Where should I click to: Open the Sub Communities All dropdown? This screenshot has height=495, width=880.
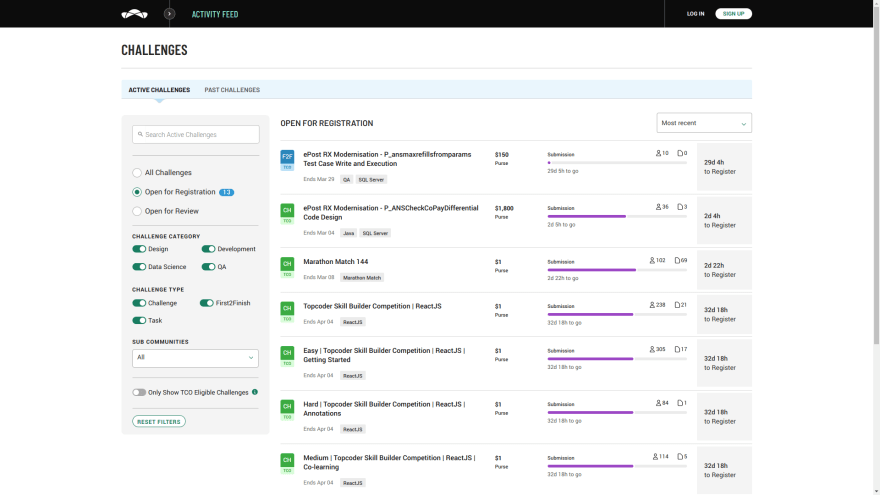(195, 358)
